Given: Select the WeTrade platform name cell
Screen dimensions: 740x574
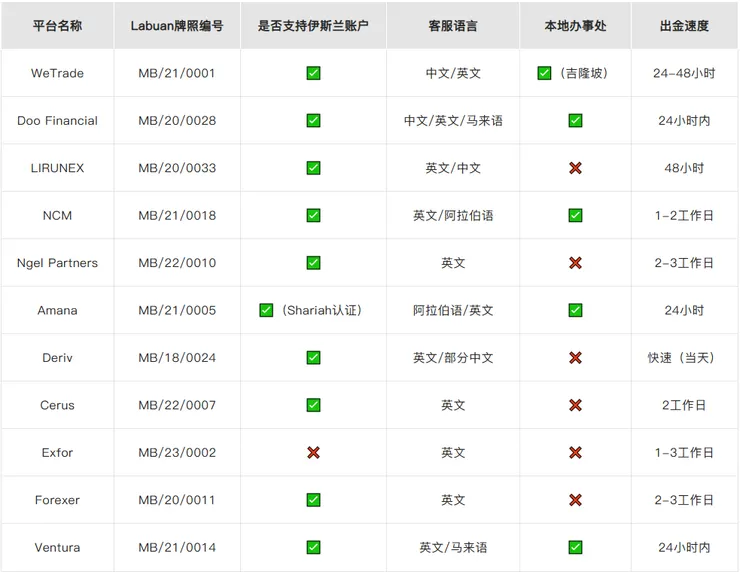Looking at the screenshot, I should tap(58, 73).
